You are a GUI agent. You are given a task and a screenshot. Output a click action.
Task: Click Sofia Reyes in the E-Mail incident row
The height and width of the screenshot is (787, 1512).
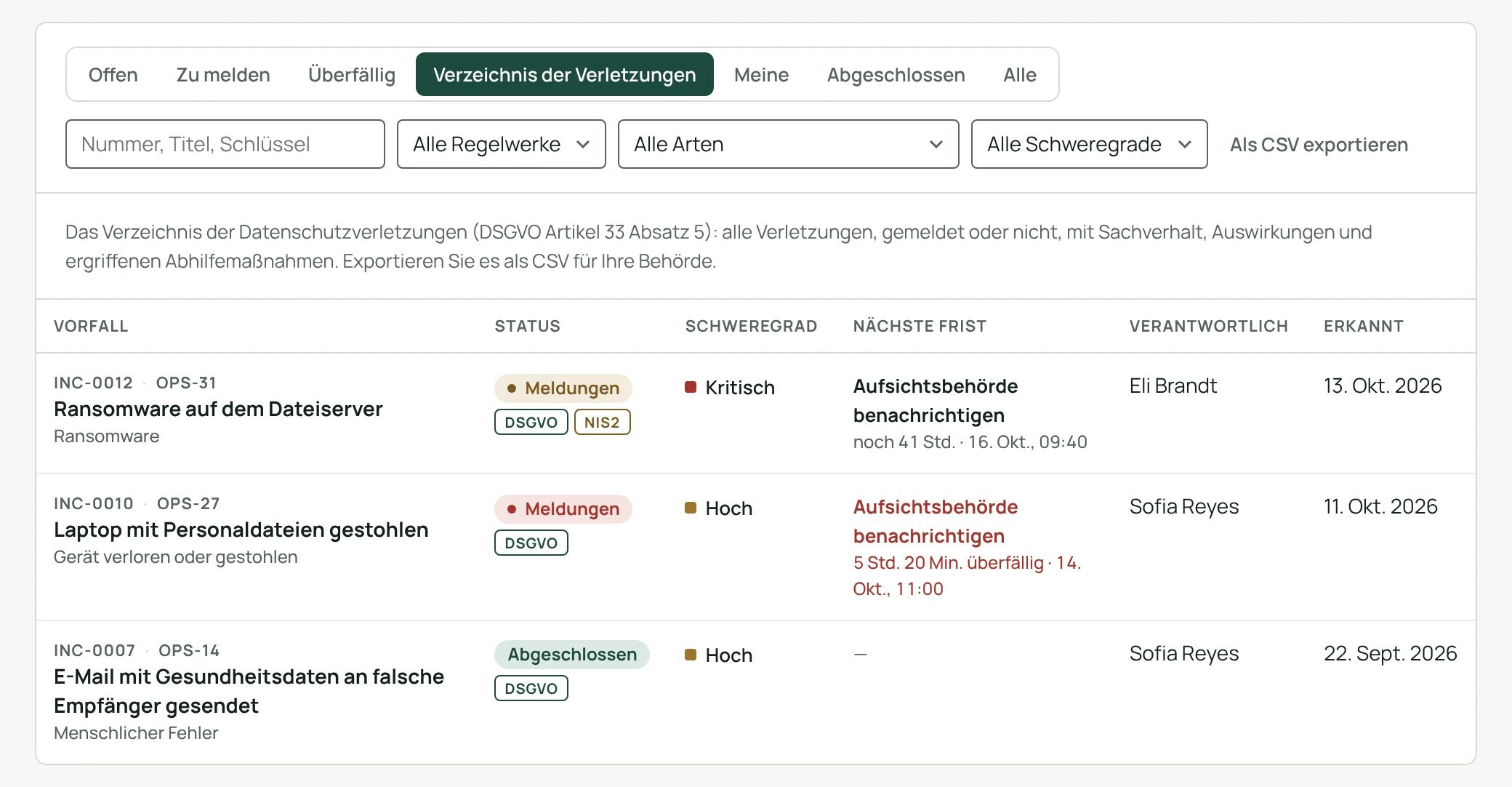[x=1184, y=653]
